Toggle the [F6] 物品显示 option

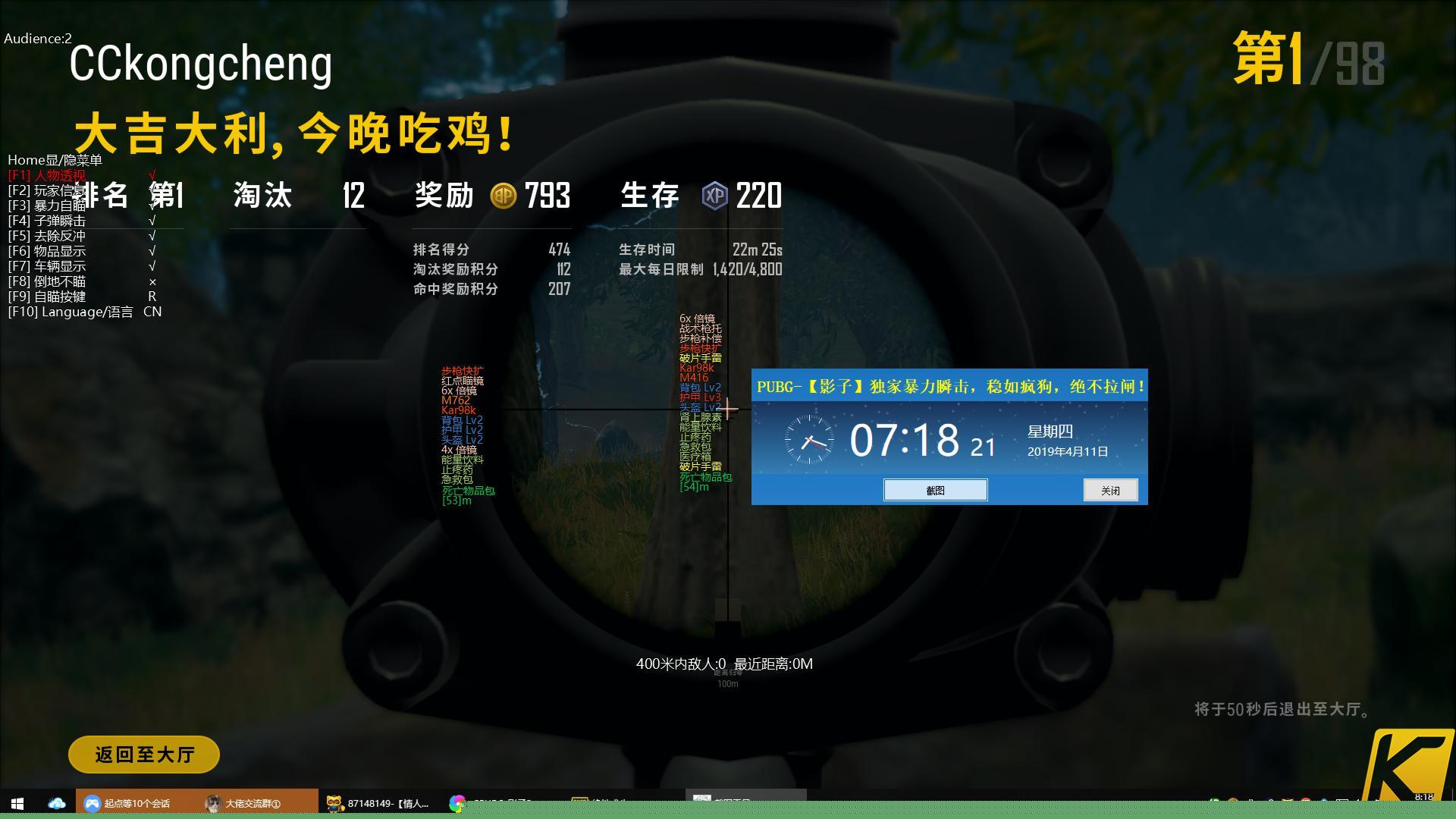point(82,251)
